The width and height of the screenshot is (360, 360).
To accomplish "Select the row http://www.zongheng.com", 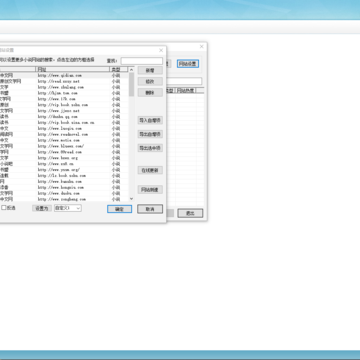I will 63,199.
